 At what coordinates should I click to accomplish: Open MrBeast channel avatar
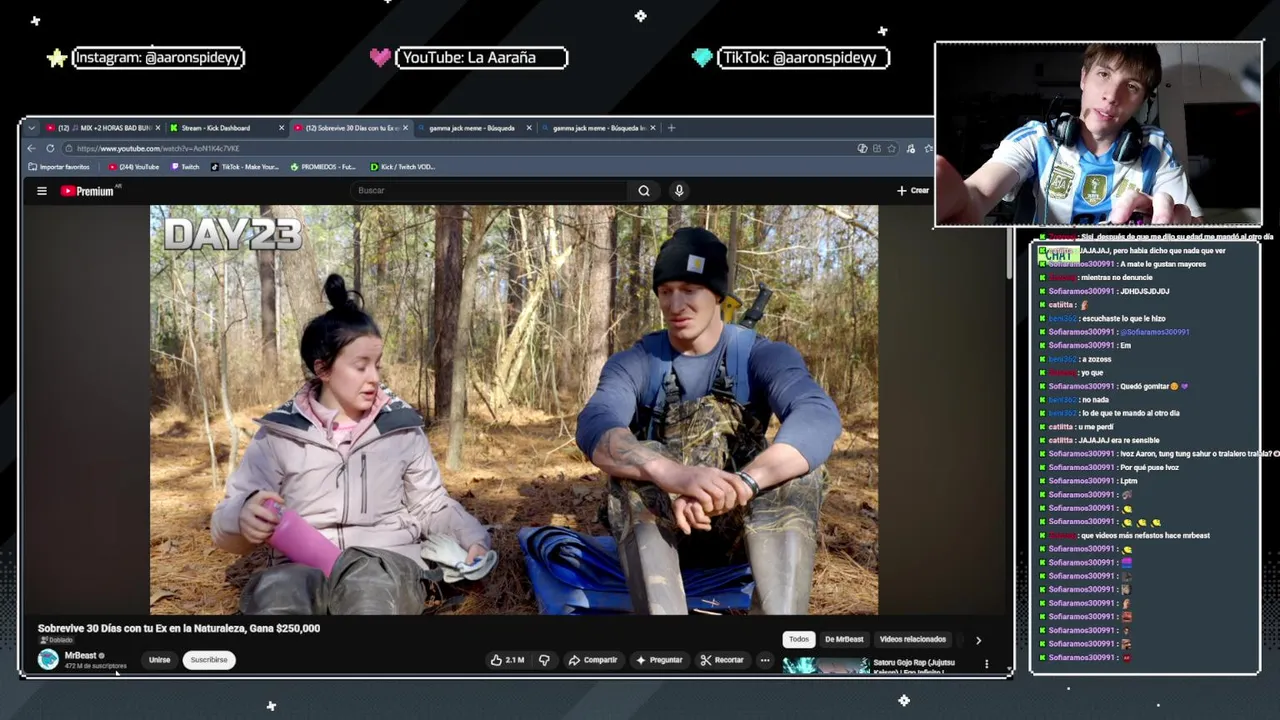[48, 659]
